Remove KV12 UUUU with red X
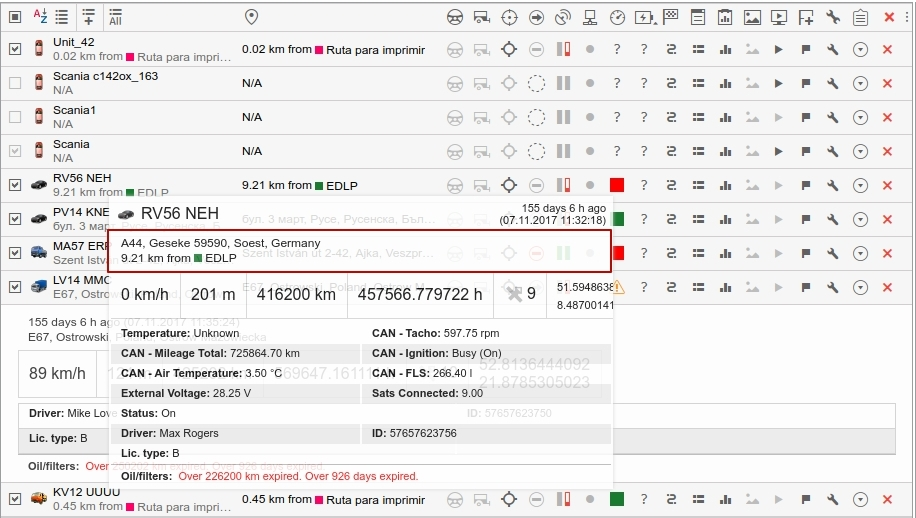The height and width of the screenshot is (518, 916). click(887, 499)
